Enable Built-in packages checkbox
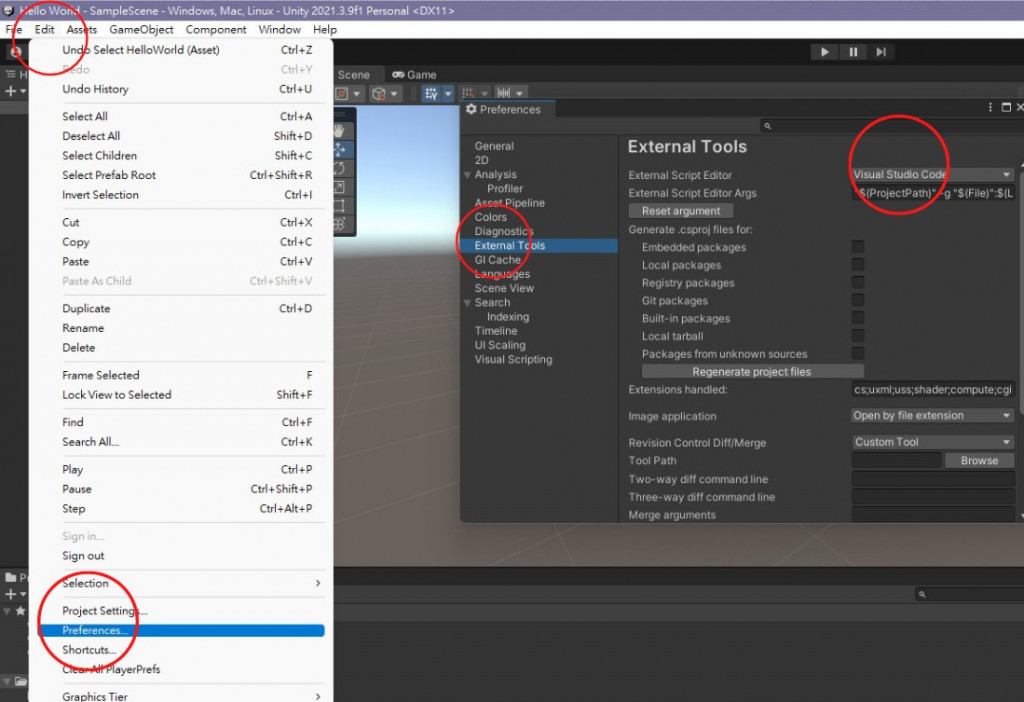Image resolution: width=1024 pixels, height=702 pixels. tap(857, 318)
